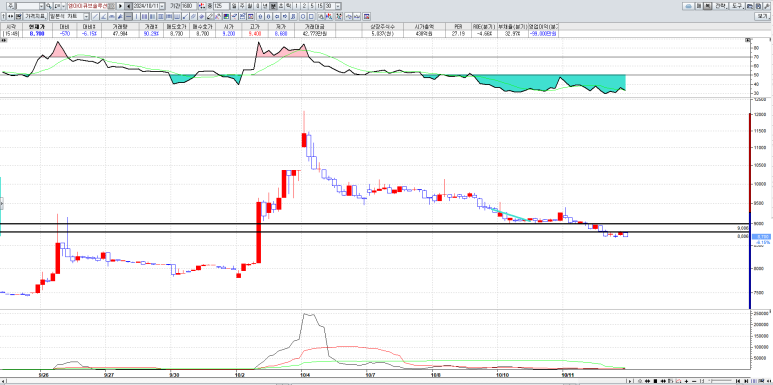Adjust the chart zoom slider at bottom
The height and width of the screenshot is (385, 773).
tap(720, 381)
